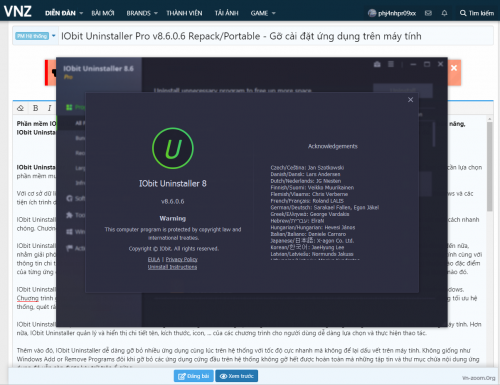This screenshot has width=500, height=385.
Task: Click the German/Deutsch credit line
Action: click(x=325, y=207)
